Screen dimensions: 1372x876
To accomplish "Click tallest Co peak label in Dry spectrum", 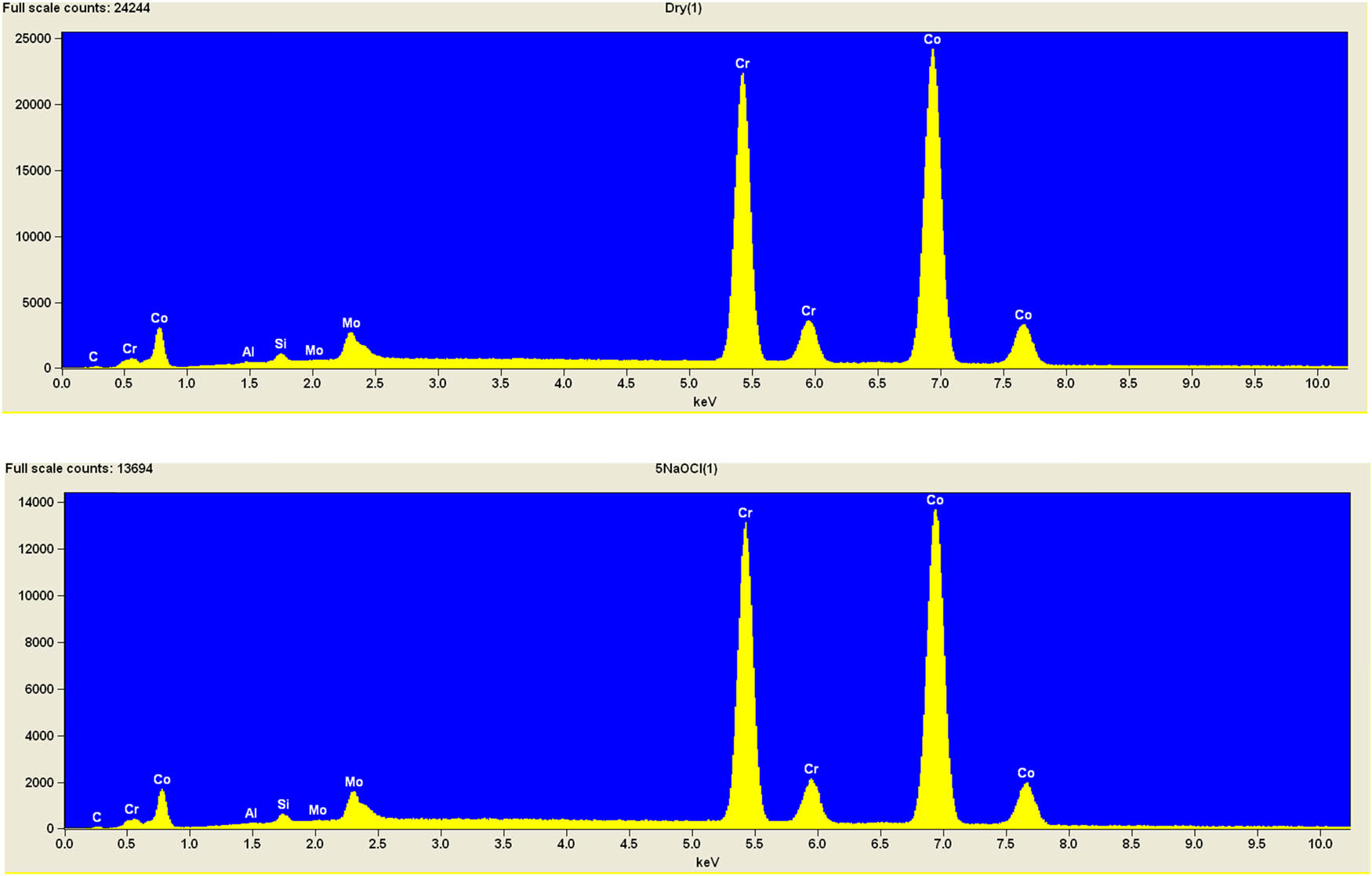I will (x=931, y=39).
